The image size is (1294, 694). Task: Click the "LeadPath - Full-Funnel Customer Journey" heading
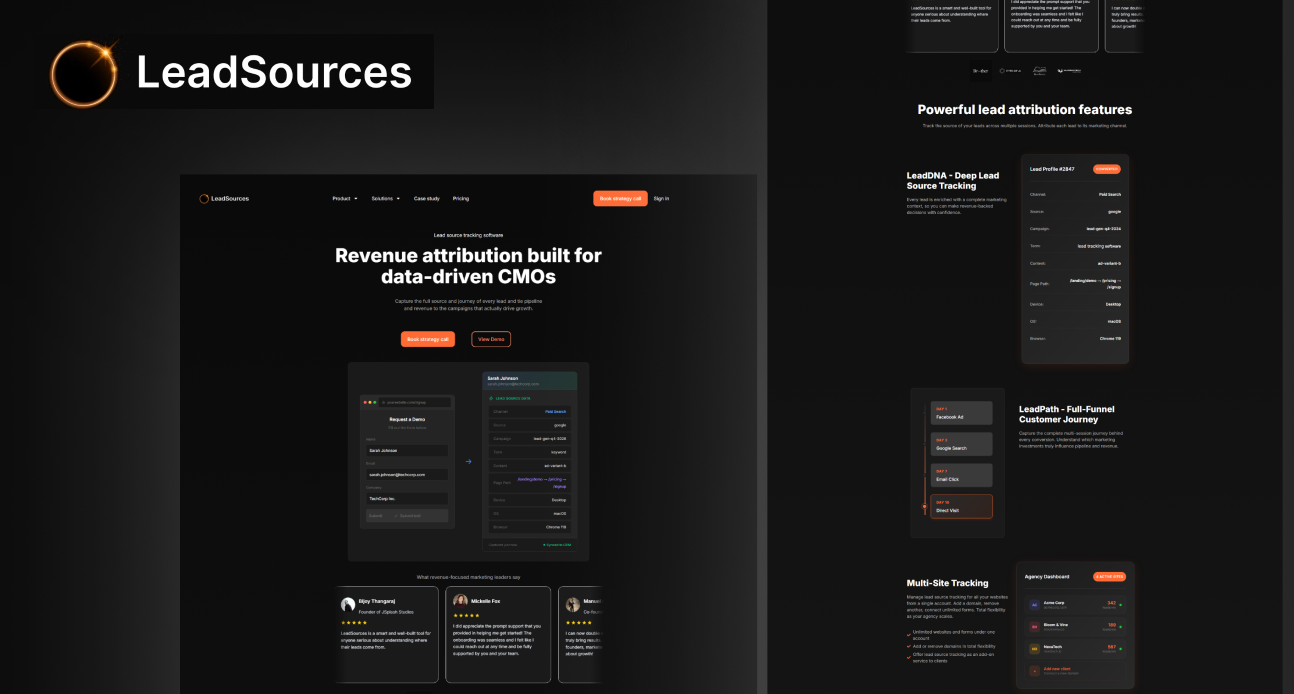pos(1066,414)
